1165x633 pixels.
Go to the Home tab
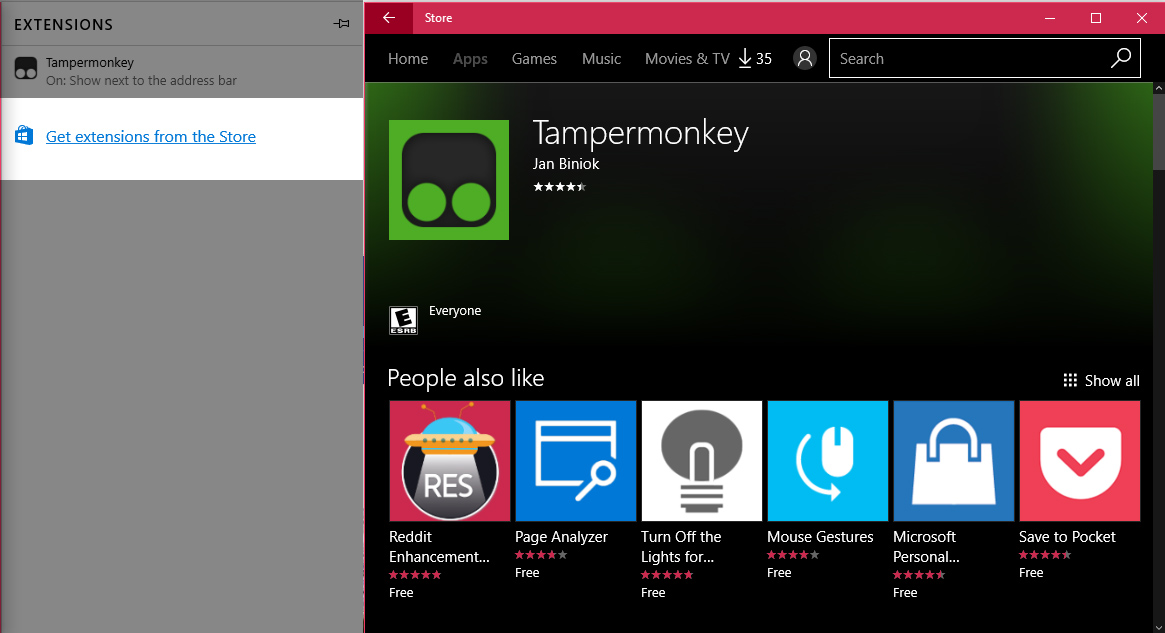[x=408, y=59]
